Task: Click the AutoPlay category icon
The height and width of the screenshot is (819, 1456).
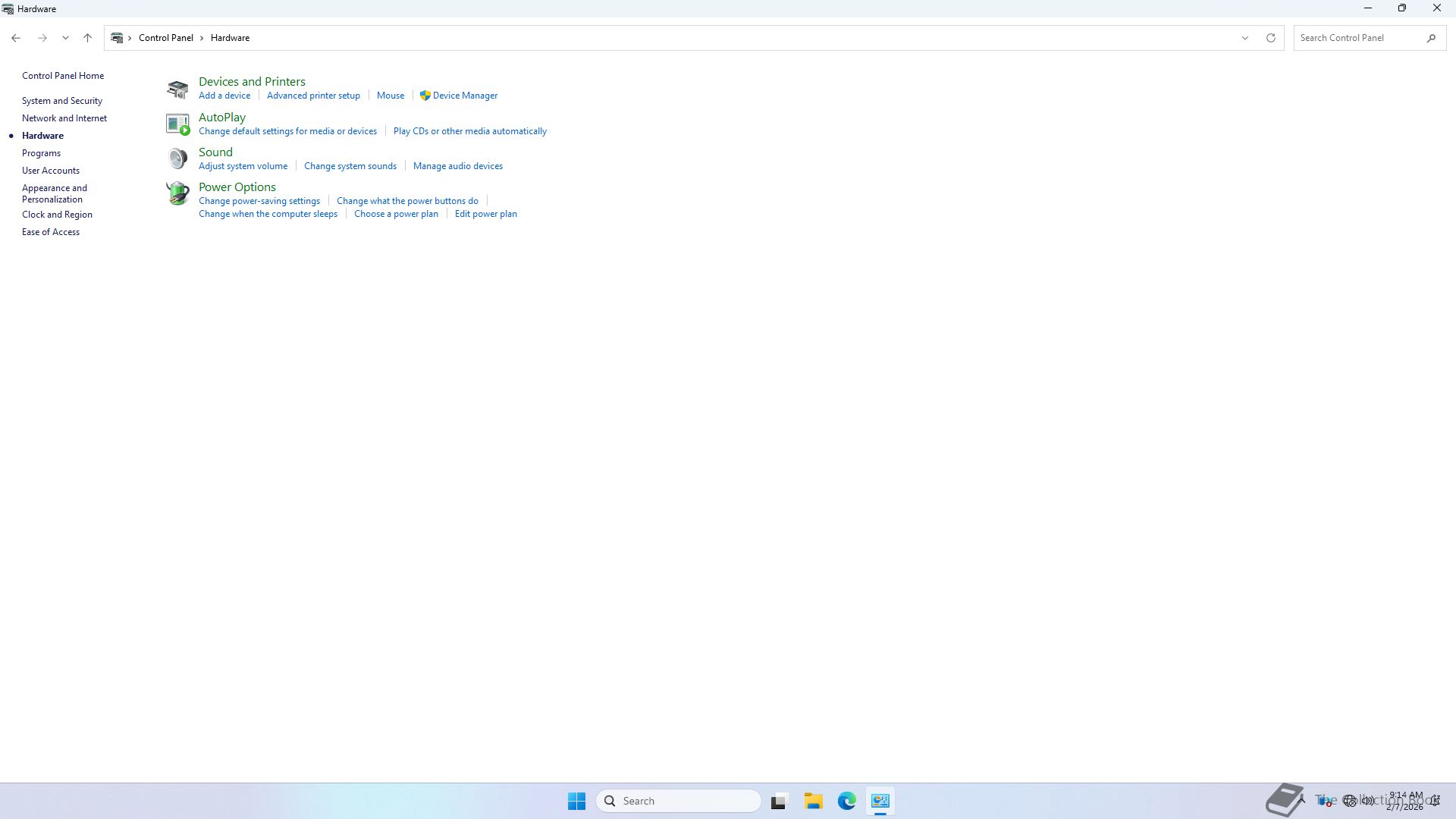Action: point(177,124)
